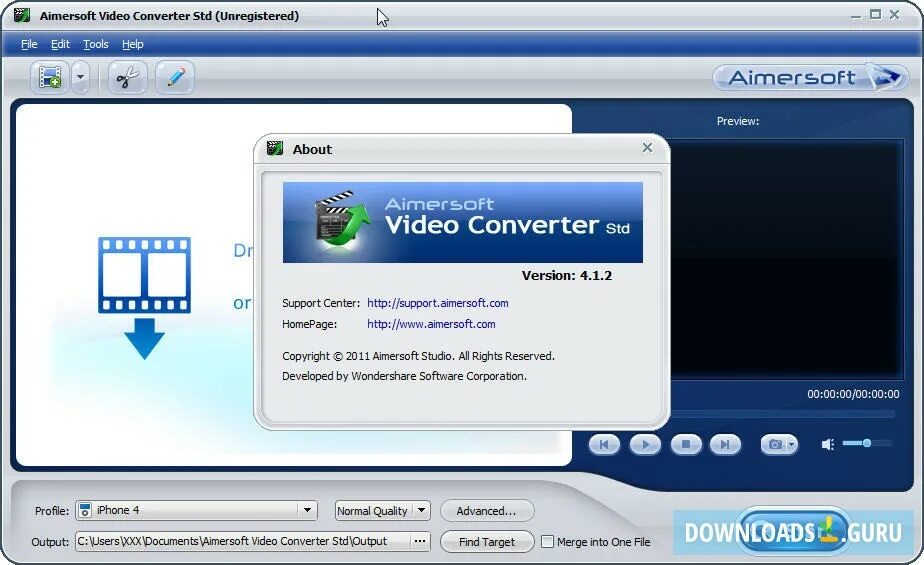
Task: Open the pencil Edit tool
Action: (x=175, y=77)
